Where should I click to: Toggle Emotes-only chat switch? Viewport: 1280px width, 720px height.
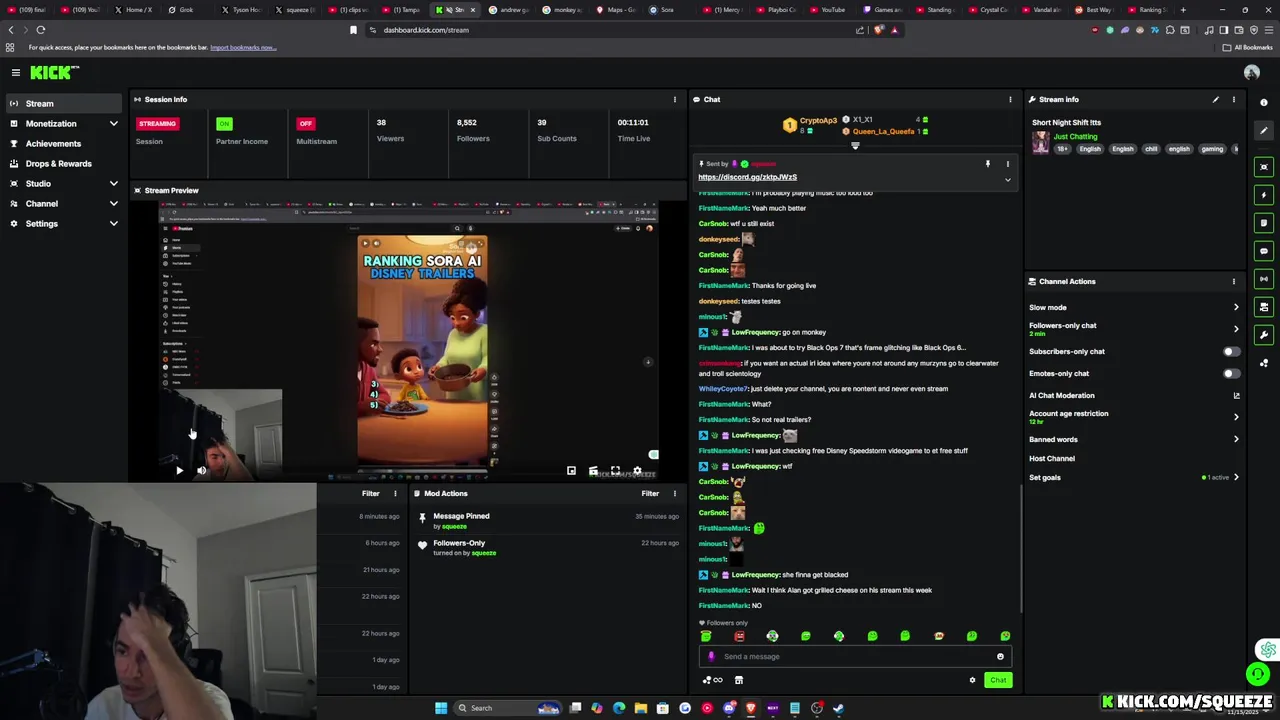[x=1231, y=373]
